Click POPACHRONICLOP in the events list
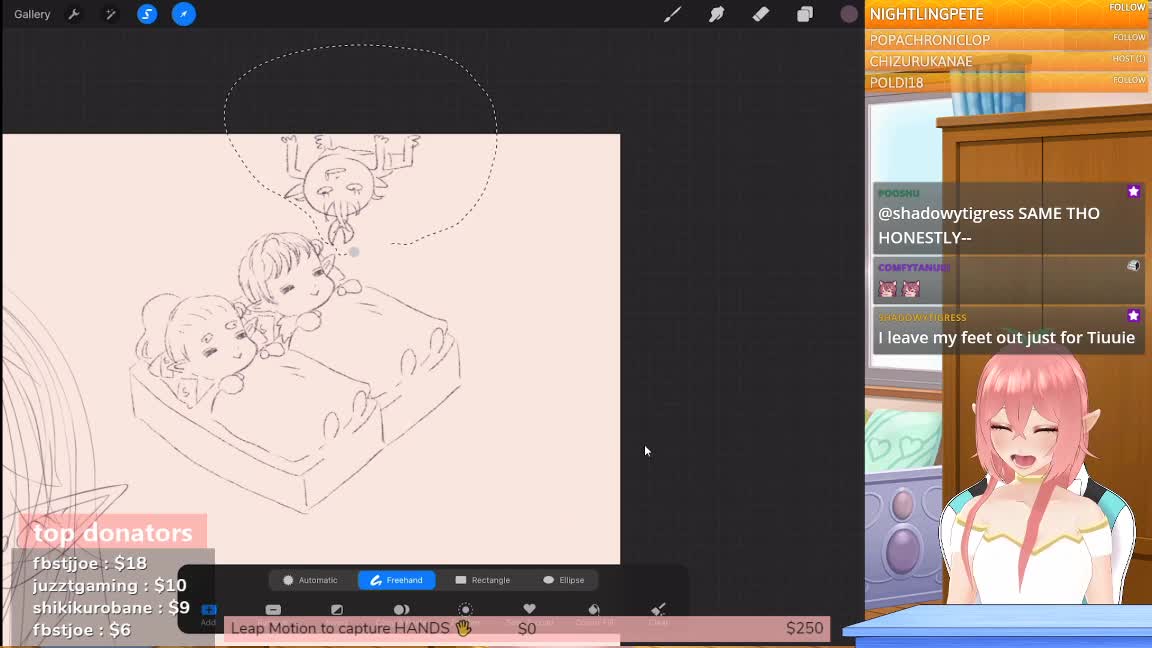1152x648 pixels. (x=929, y=40)
